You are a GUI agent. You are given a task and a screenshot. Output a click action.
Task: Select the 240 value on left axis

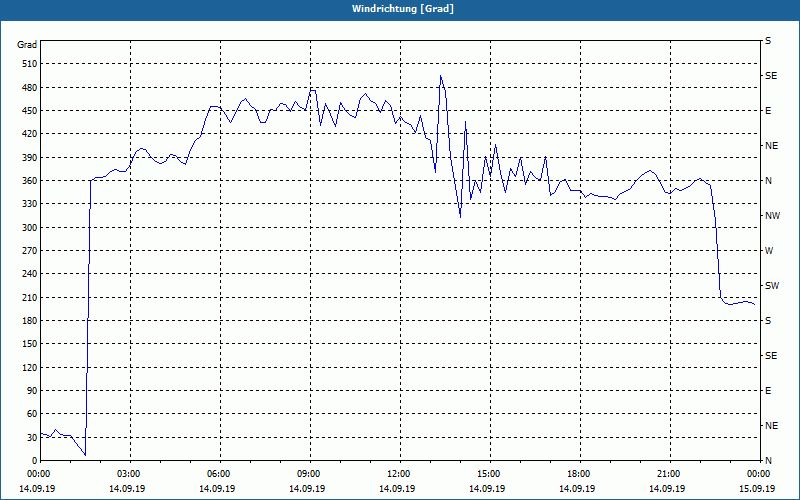[30, 274]
